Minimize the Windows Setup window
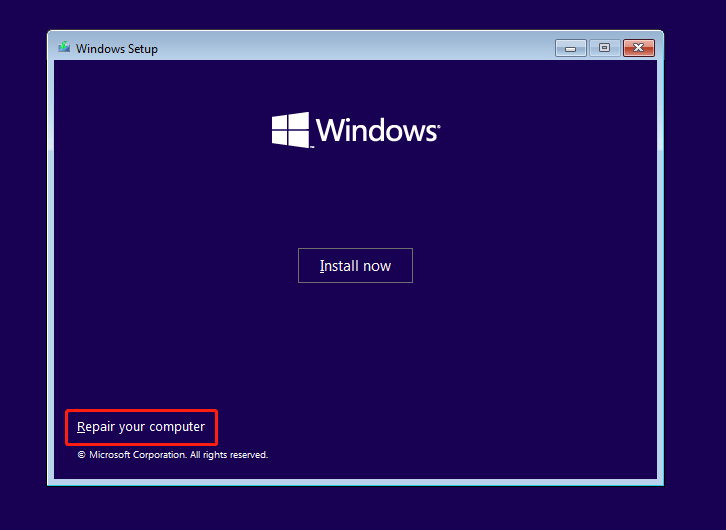Viewport: 726px width, 530px height. point(570,48)
